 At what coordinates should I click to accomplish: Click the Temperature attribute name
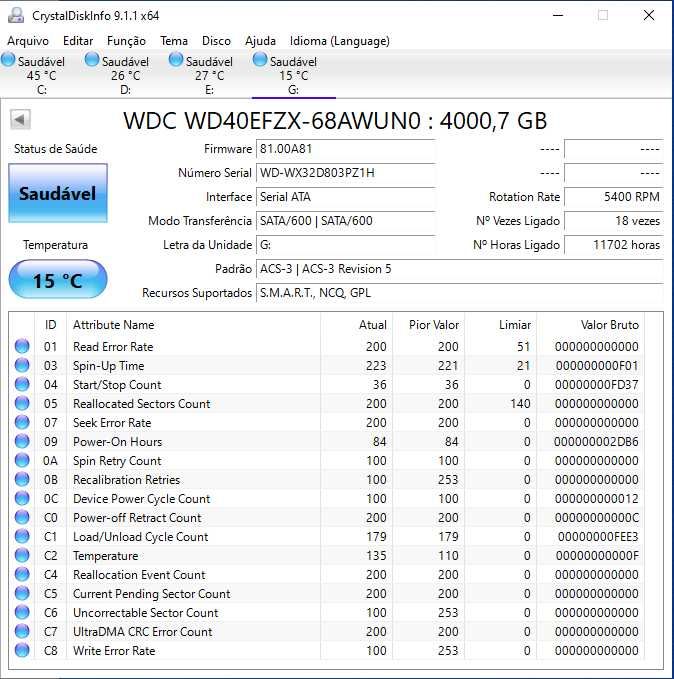pyautogui.click(x=106, y=556)
